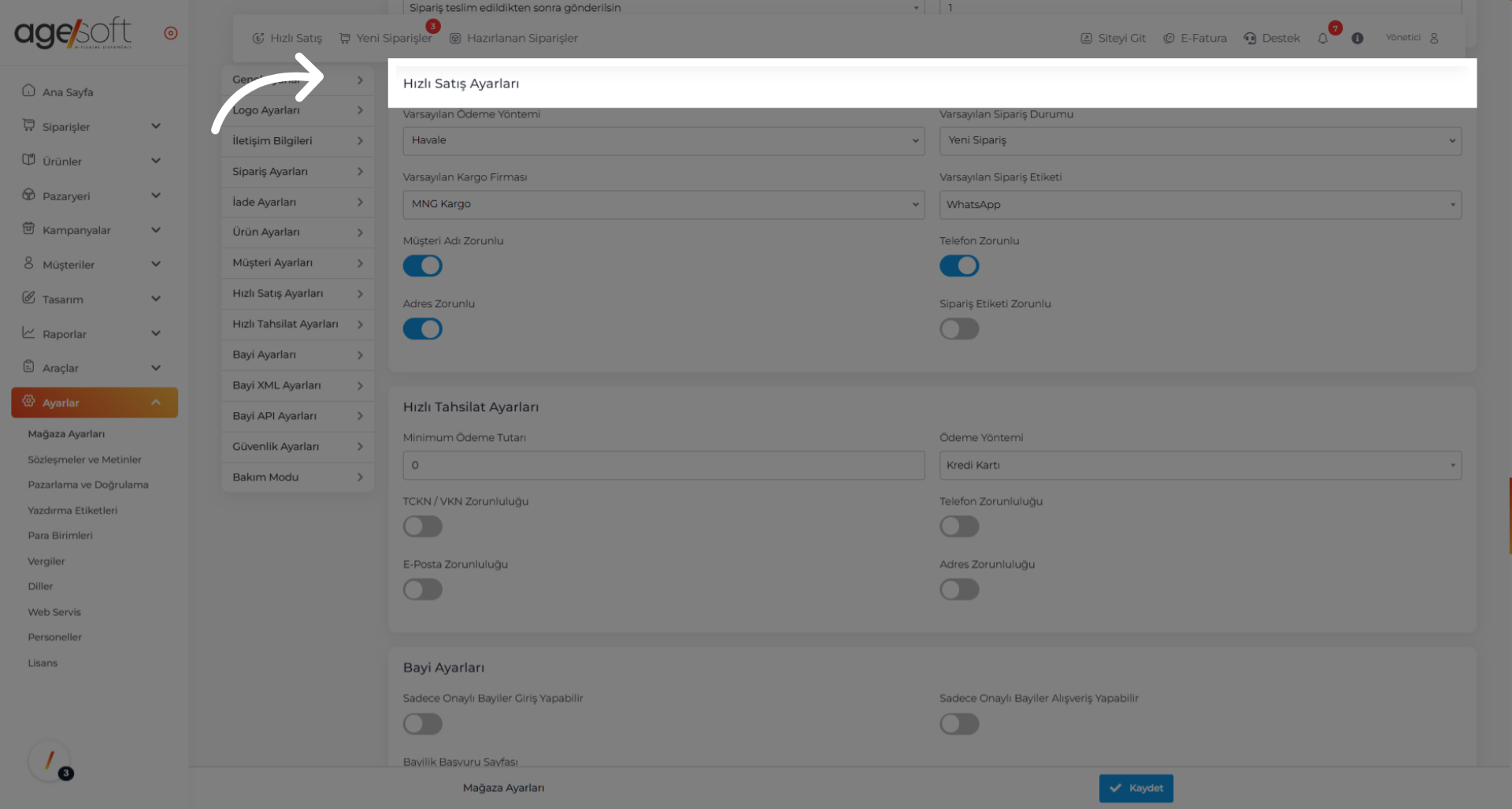Click the red target icon beside logo
1512x809 pixels.
click(x=170, y=33)
